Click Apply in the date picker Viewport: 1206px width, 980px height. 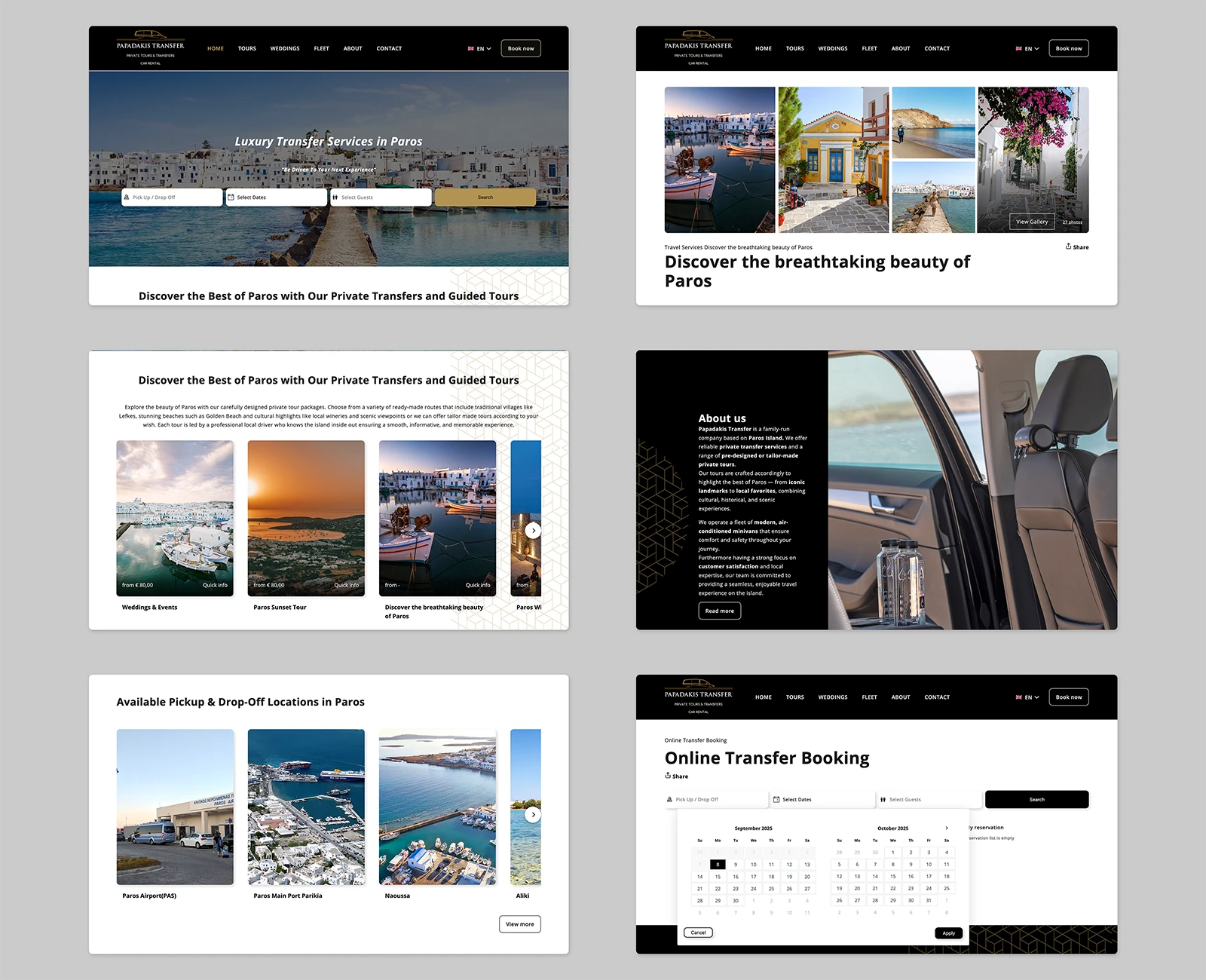click(948, 933)
